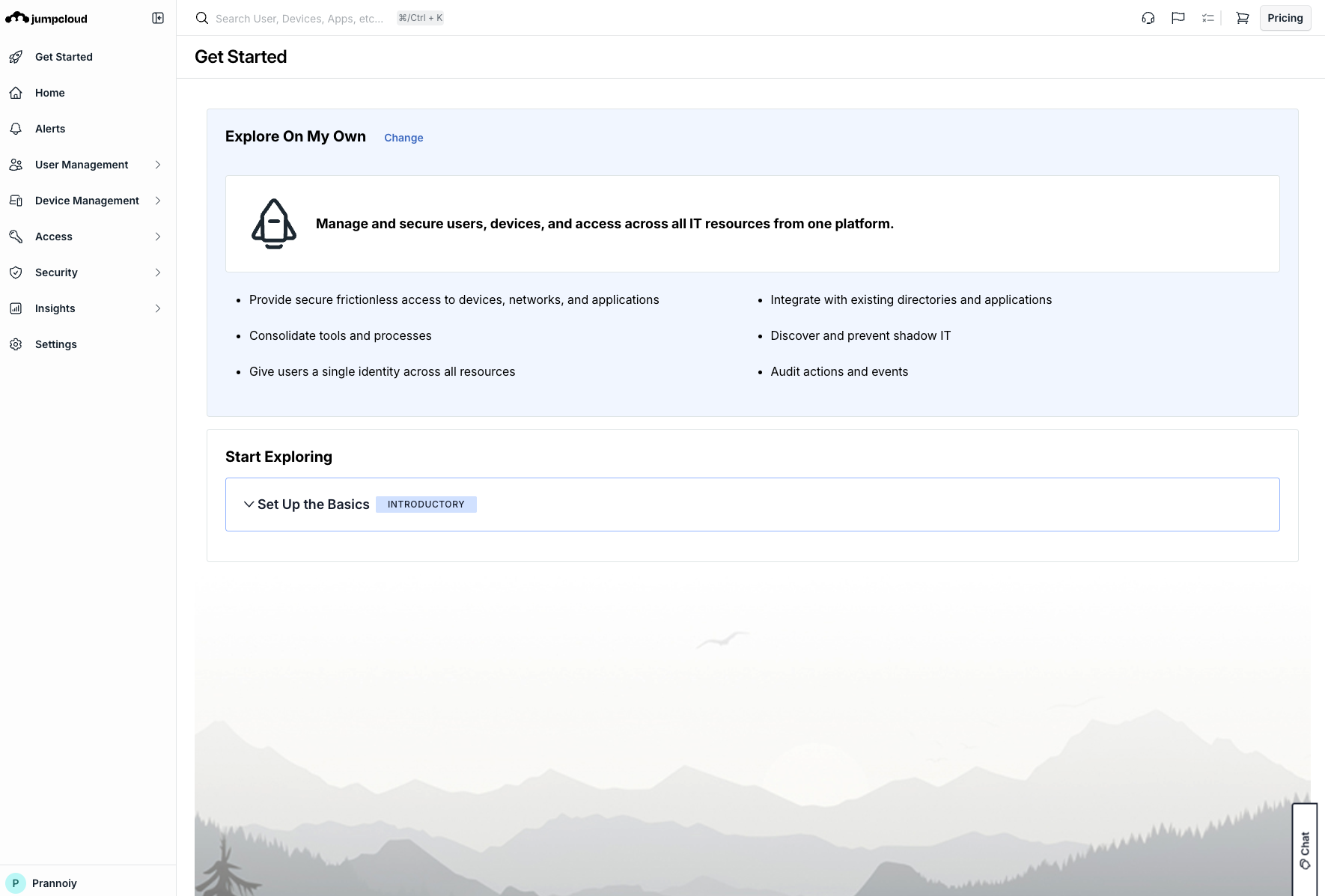Screen dimensions: 1325x896
Task: Click the Pricing button
Action: point(1285,18)
